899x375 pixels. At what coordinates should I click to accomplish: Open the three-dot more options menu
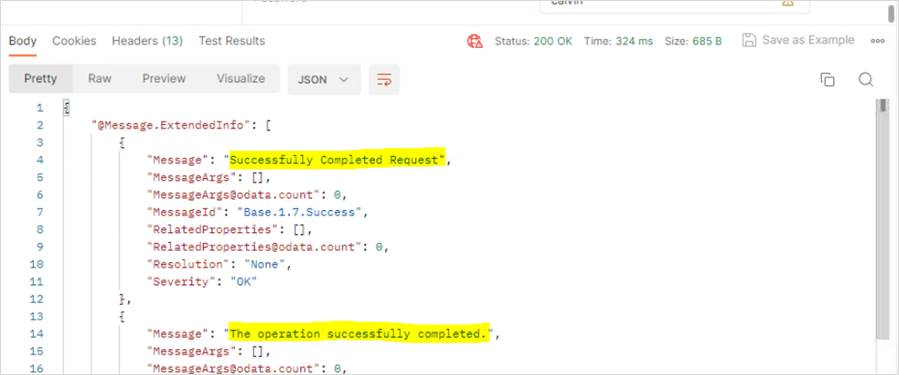coord(877,41)
